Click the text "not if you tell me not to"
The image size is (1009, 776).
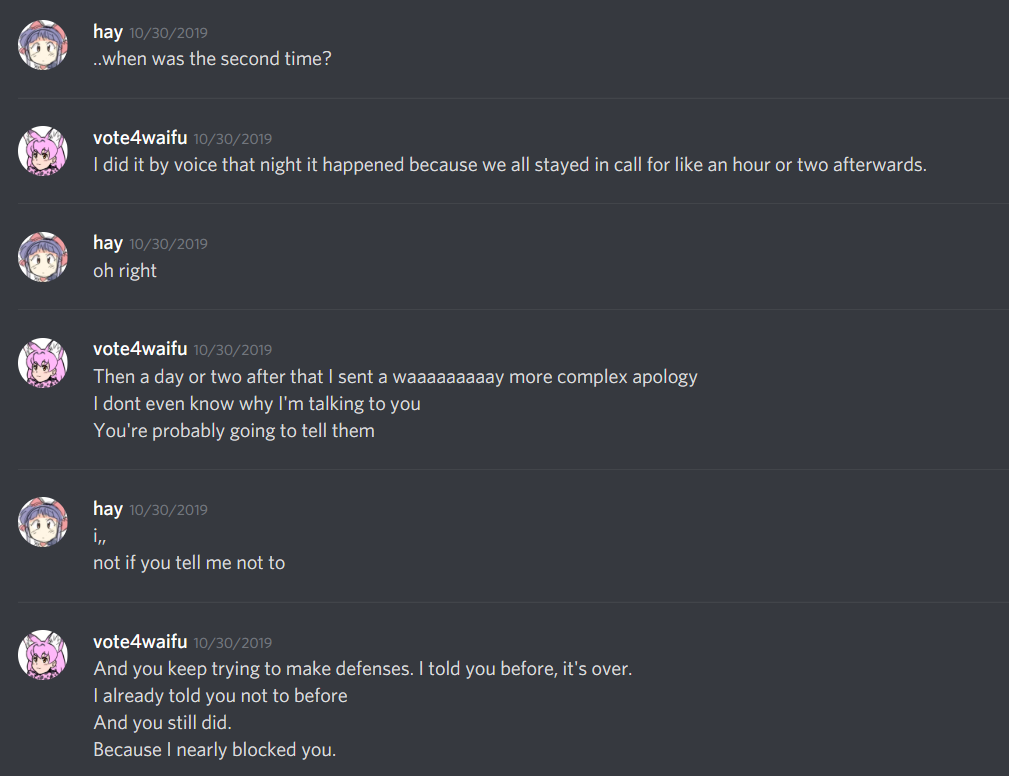[x=189, y=563]
